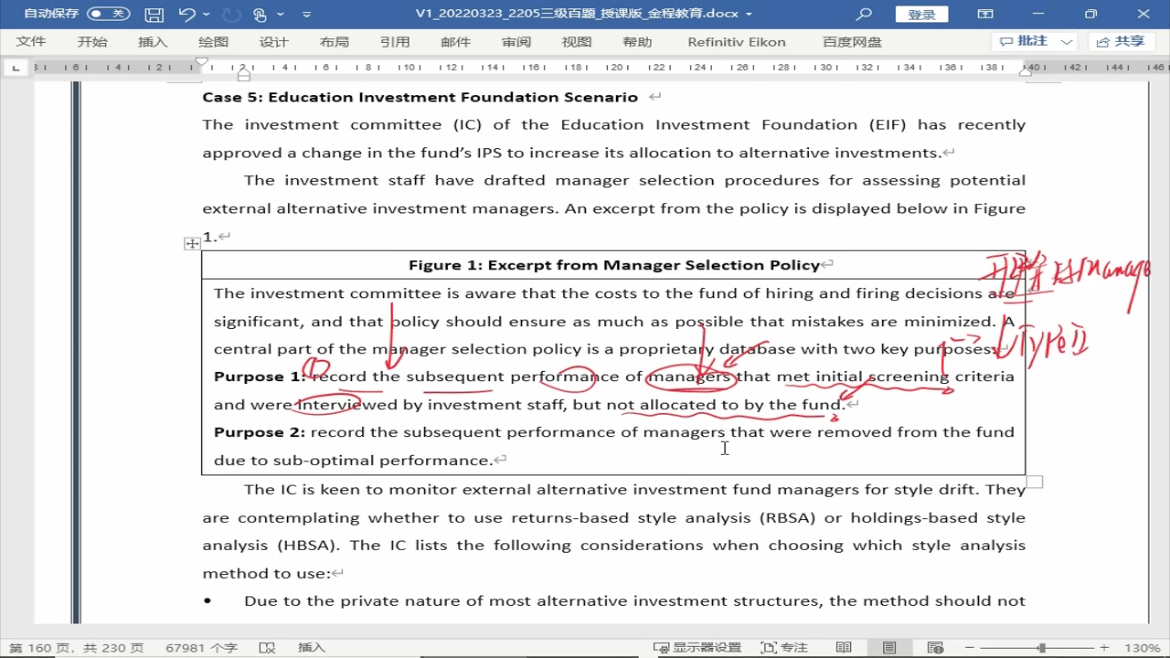Switch to the 审阅 tab
The width and height of the screenshot is (1170, 658).
(x=516, y=42)
